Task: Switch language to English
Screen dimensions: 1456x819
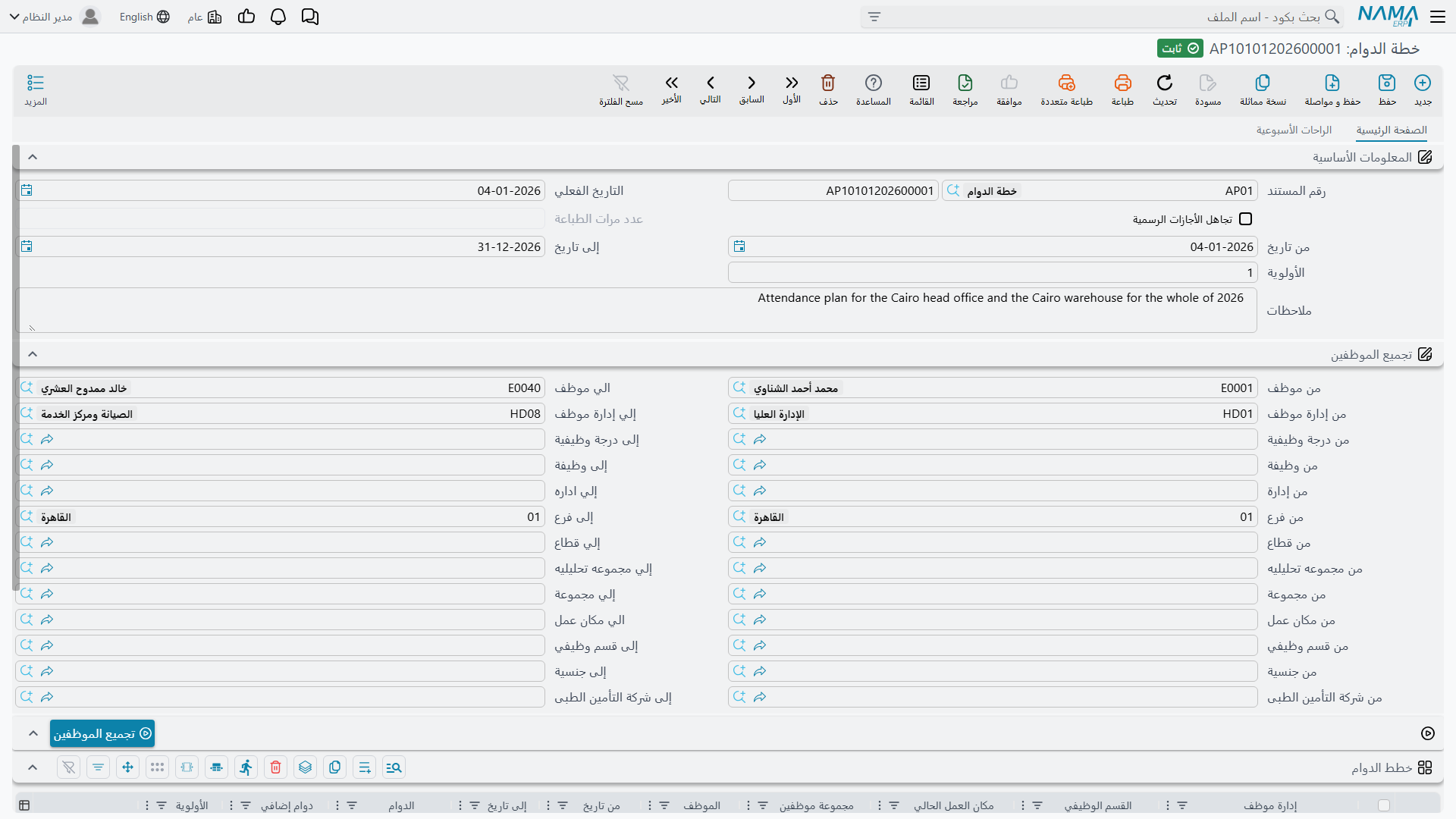Action: click(144, 17)
